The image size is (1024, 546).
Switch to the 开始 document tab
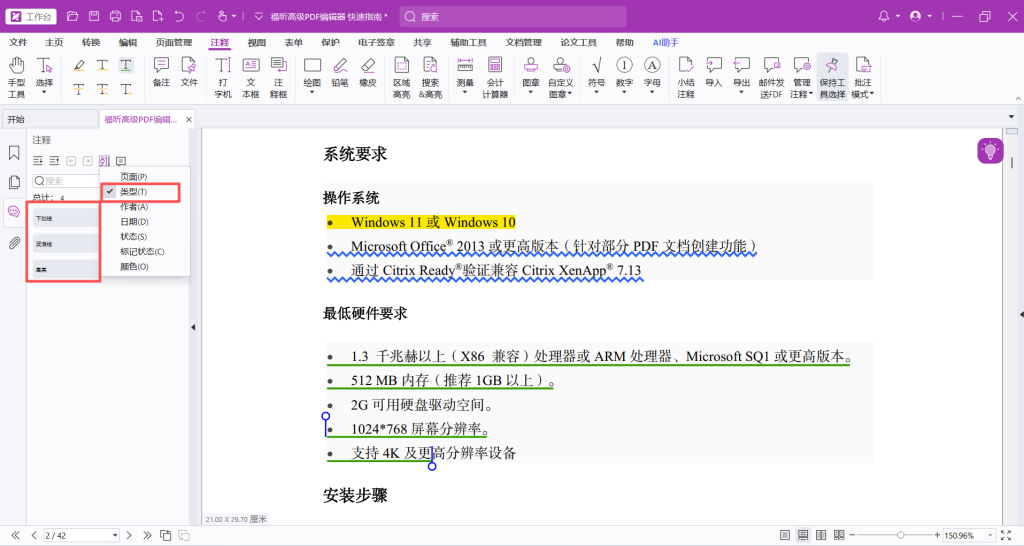point(49,120)
